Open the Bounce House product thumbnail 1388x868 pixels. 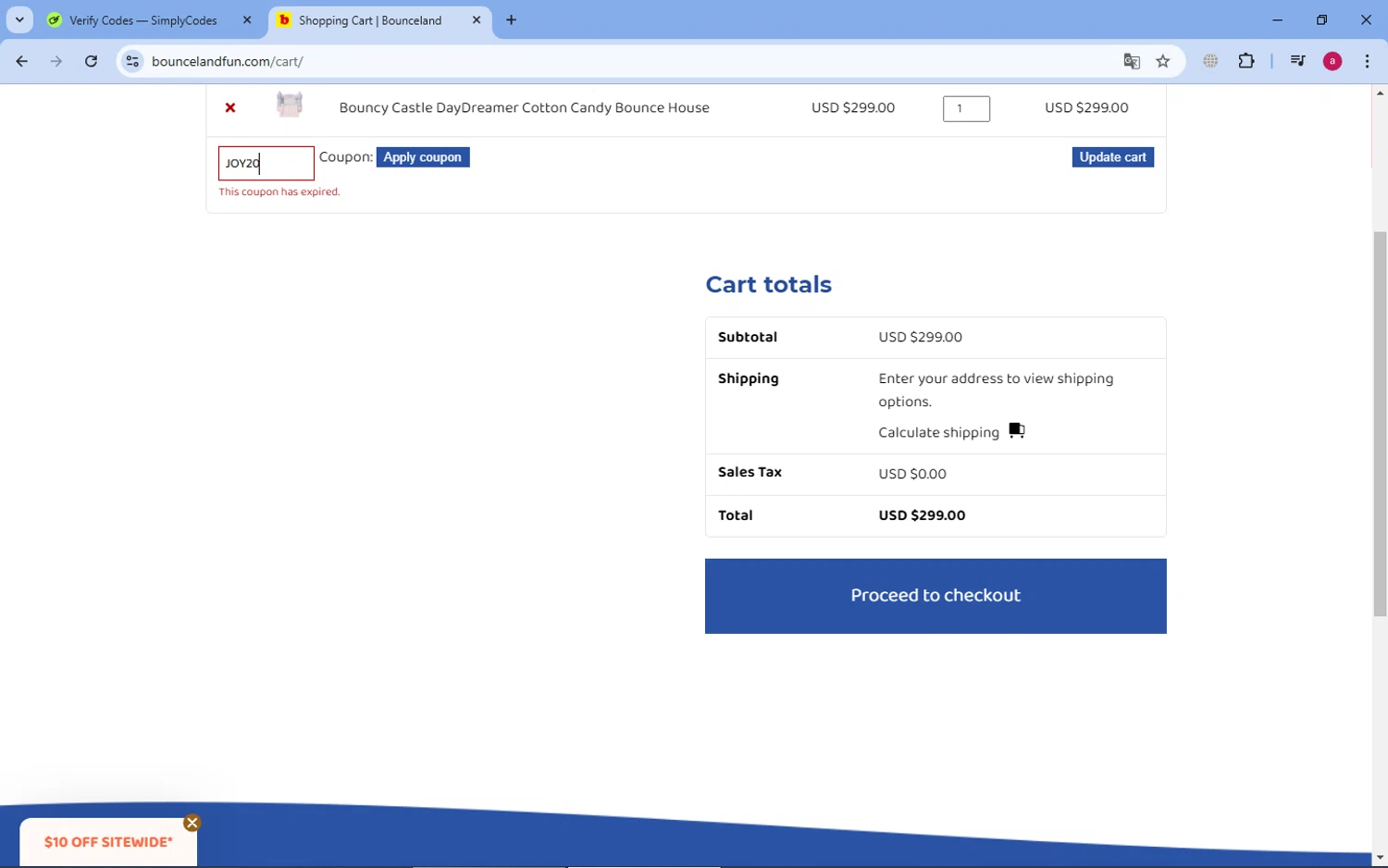coord(290,105)
